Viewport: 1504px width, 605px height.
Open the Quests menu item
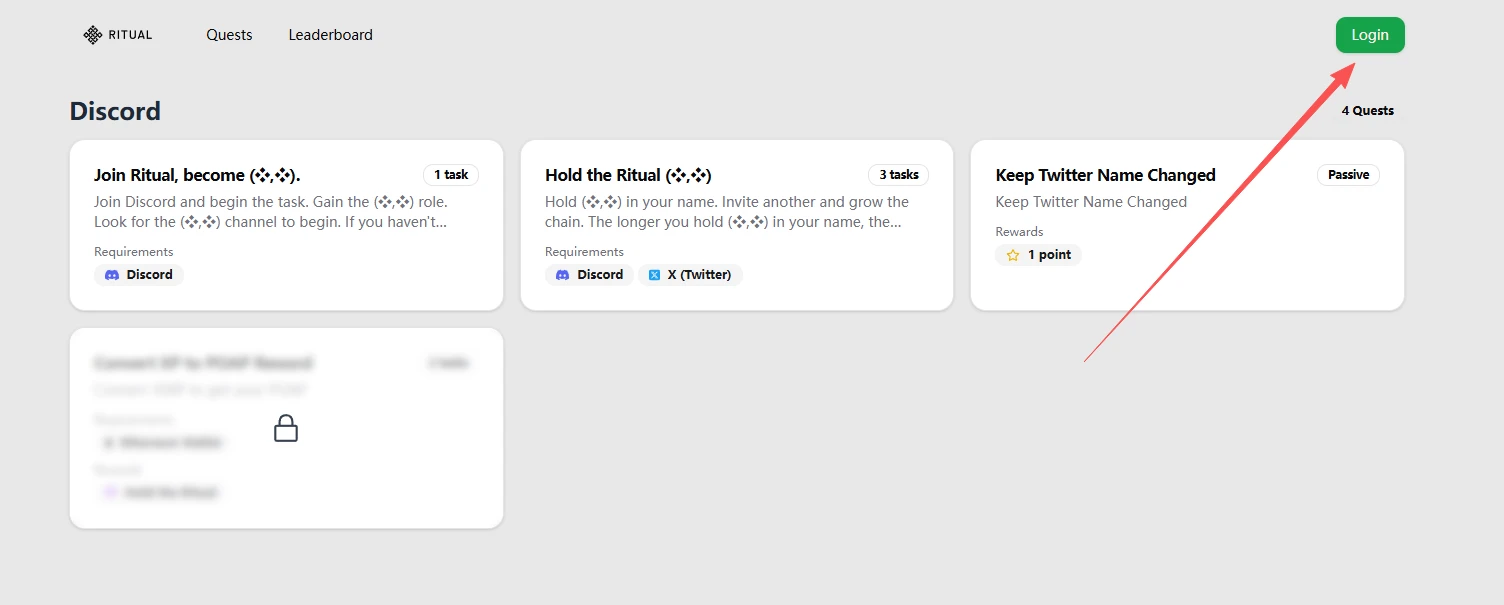pos(229,35)
